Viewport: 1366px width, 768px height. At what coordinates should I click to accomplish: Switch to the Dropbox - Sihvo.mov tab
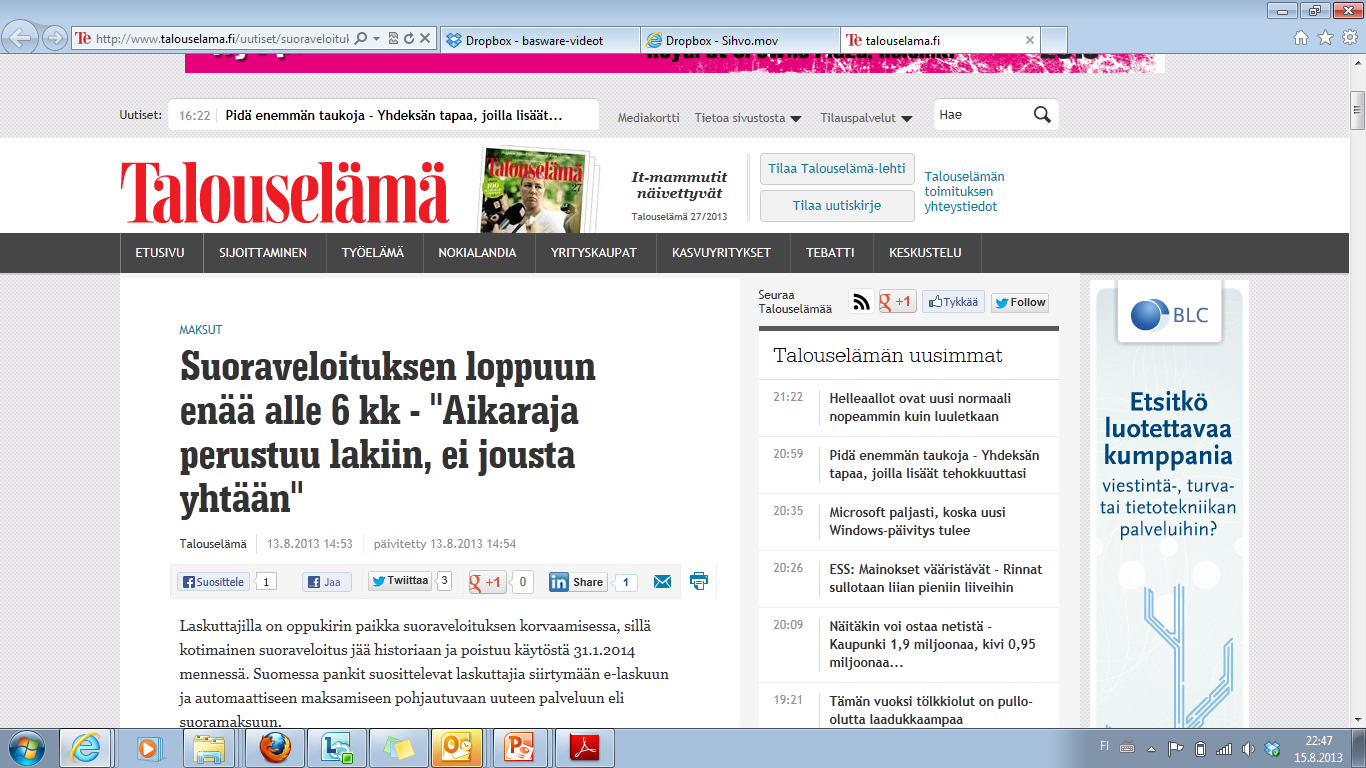(x=740, y=40)
